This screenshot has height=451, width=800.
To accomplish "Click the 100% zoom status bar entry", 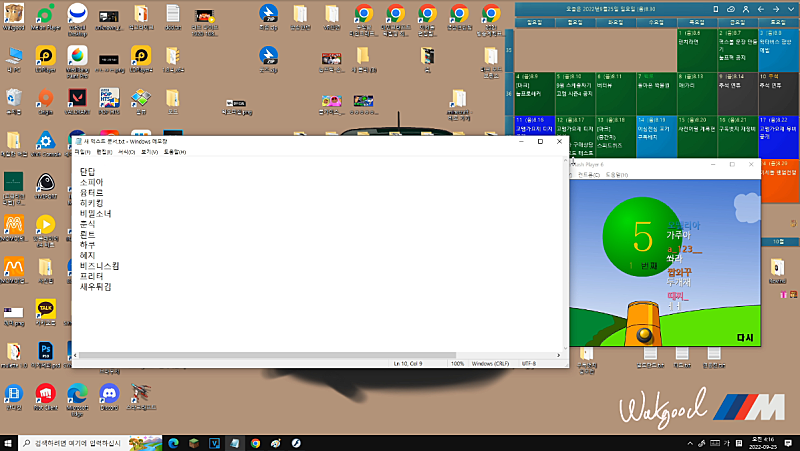I will click(x=458, y=363).
